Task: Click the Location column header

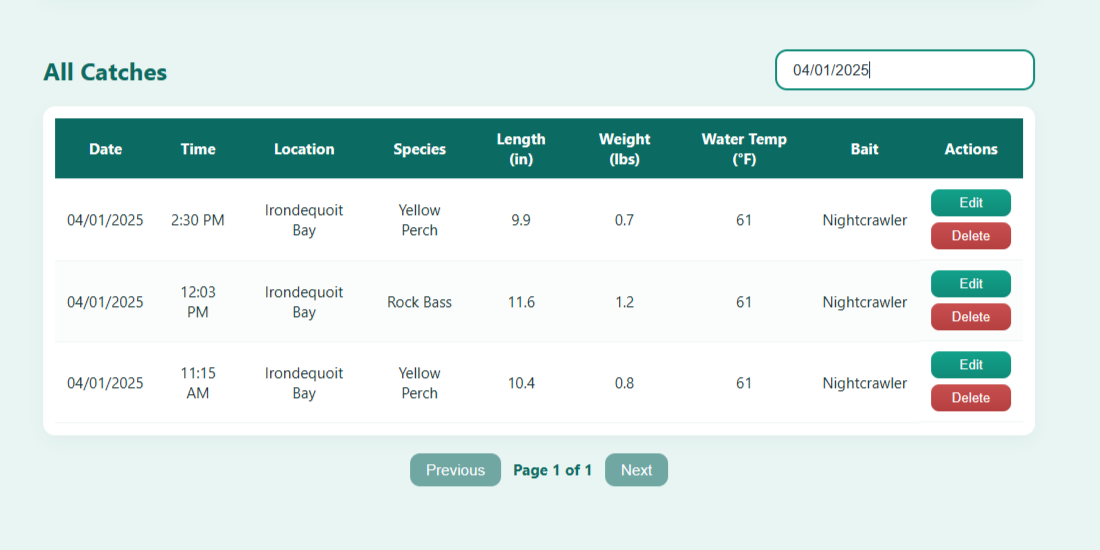Action: point(304,149)
